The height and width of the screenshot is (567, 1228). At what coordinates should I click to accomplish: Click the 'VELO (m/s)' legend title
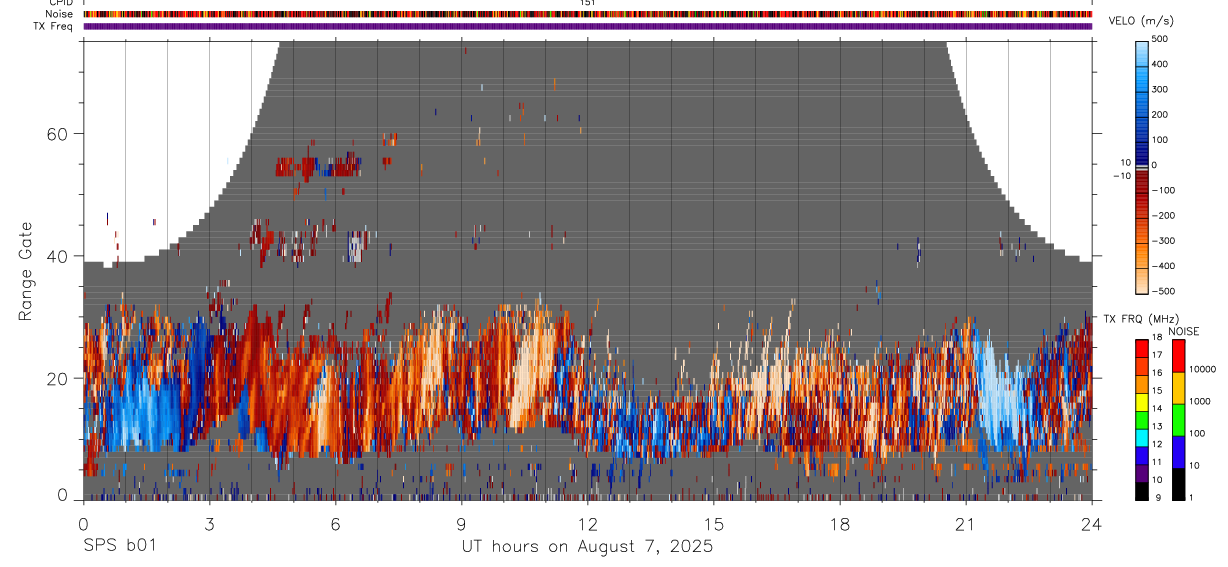1141,20
